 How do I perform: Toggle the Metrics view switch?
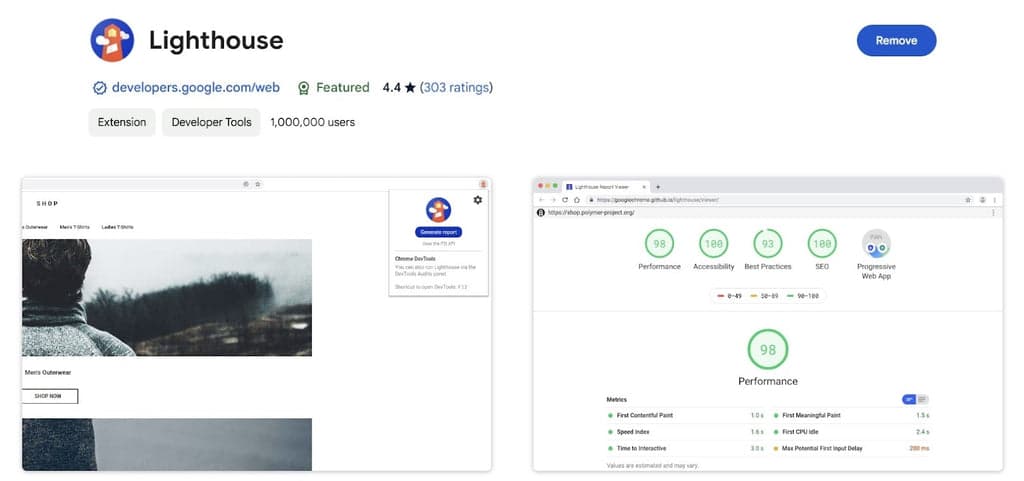pyautogui.click(x=915, y=399)
